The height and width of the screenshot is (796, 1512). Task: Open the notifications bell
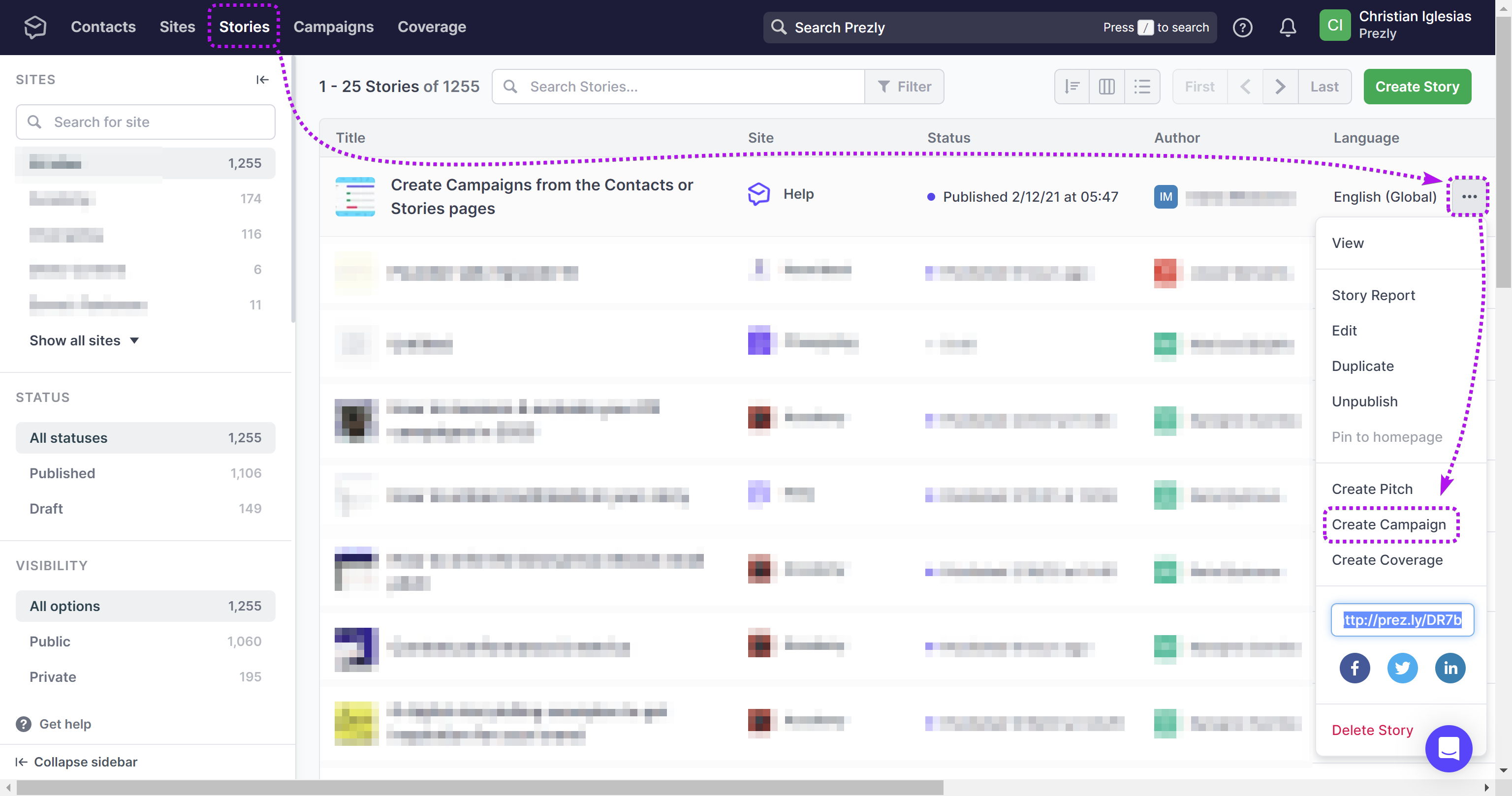[x=1288, y=28]
